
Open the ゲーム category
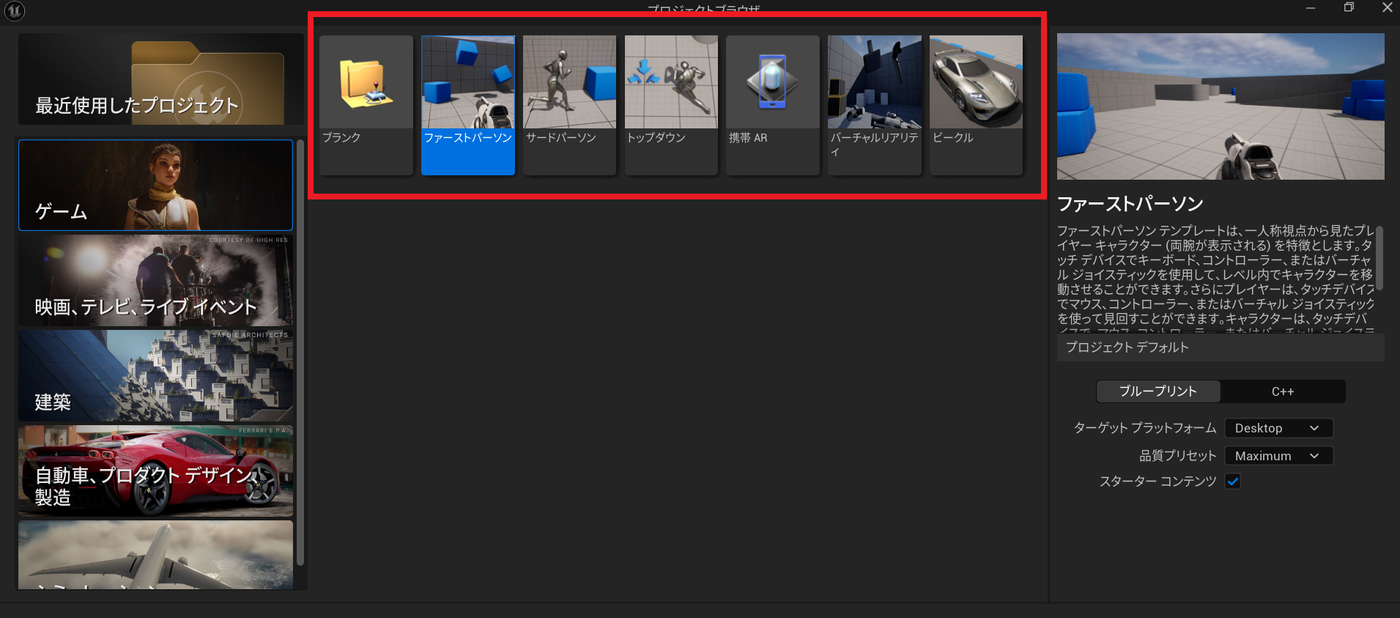pyautogui.click(x=155, y=185)
